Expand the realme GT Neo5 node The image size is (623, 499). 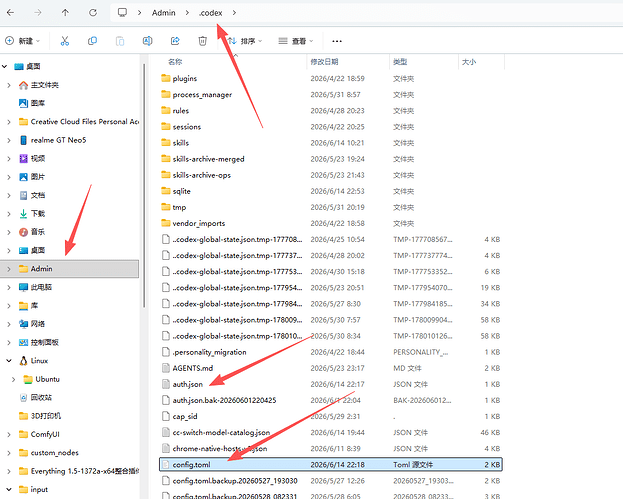pos(9,140)
